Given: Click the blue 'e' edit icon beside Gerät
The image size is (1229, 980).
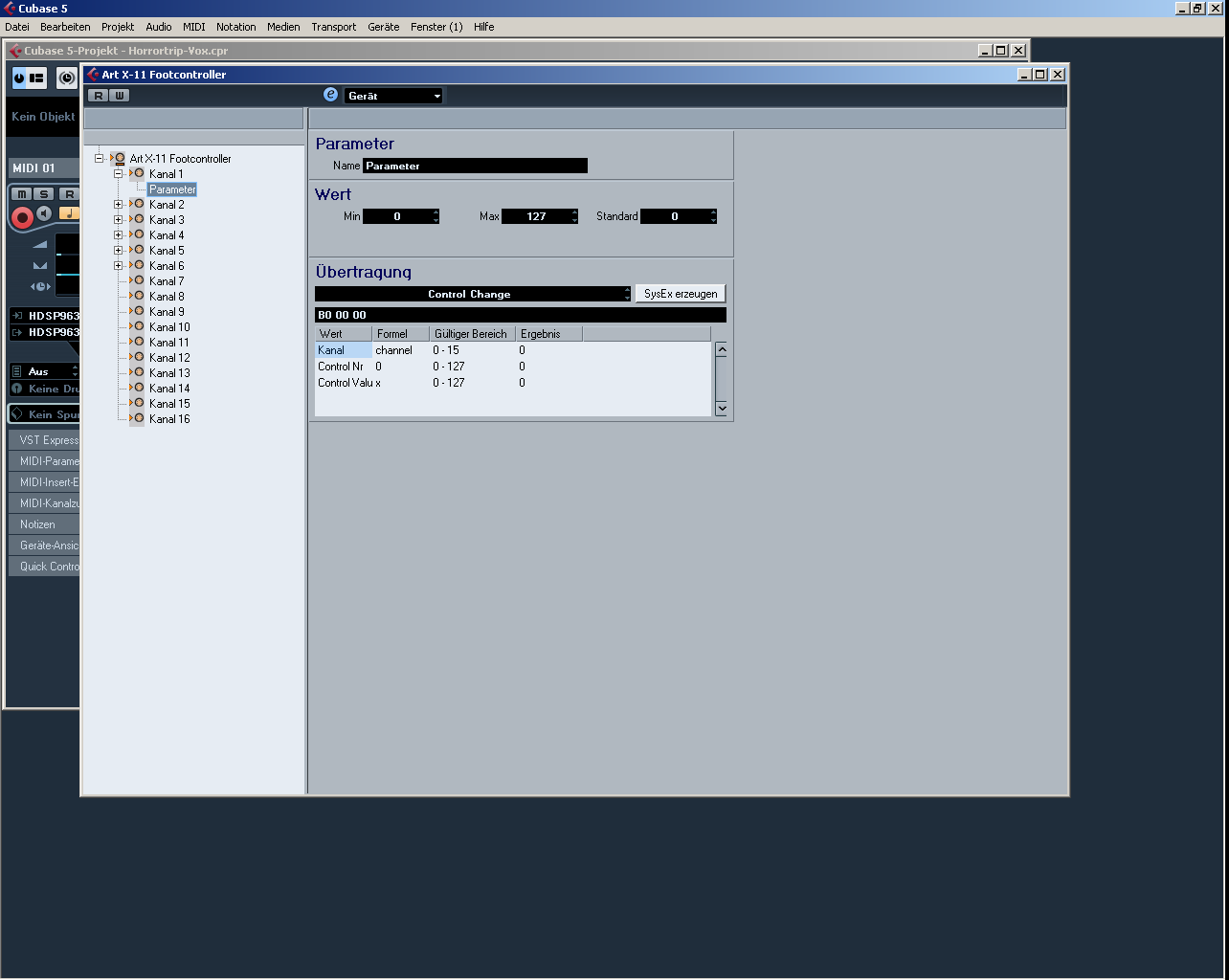Looking at the screenshot, I should coord(331,95).
